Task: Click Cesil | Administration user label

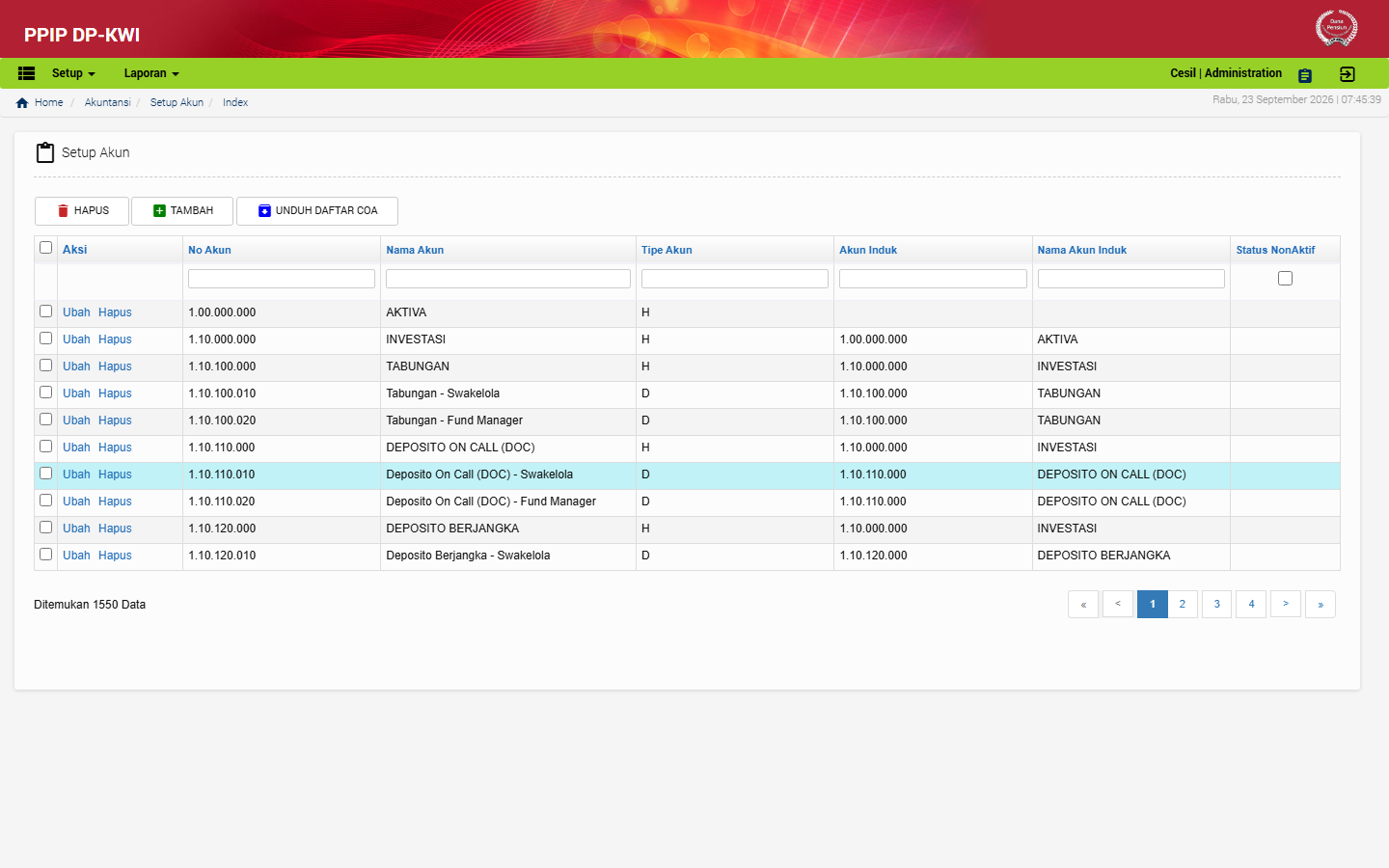Action: (x=1226, y=73)
